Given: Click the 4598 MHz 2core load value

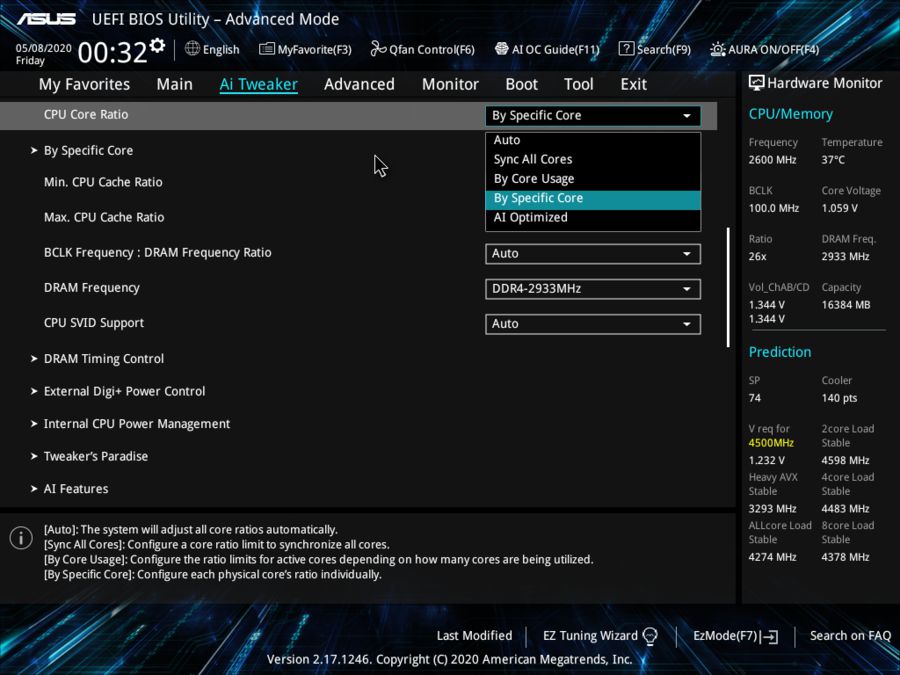Looking at the screenshot, I should [x=845, y=460].
